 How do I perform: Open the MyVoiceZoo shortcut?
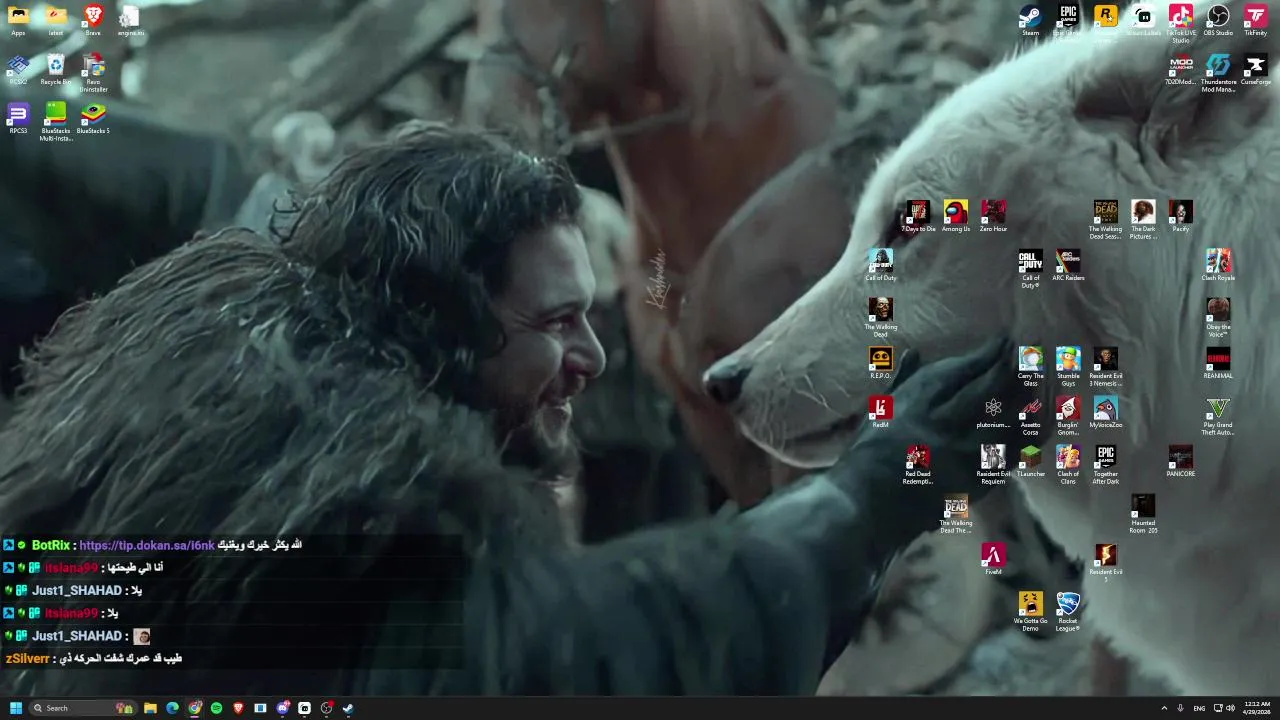point(1106,412)
